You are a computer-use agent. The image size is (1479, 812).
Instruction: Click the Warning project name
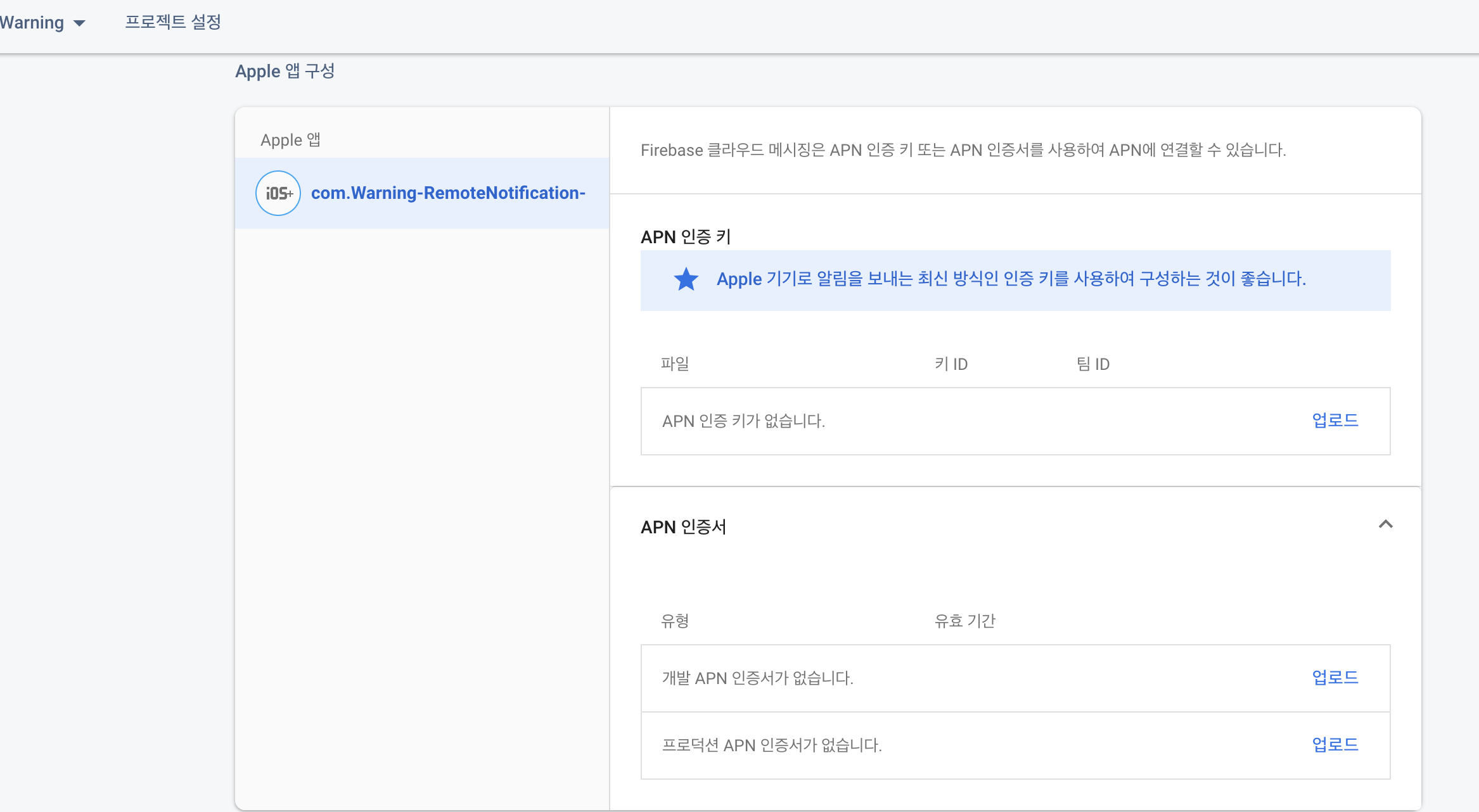tap(32, 23)
